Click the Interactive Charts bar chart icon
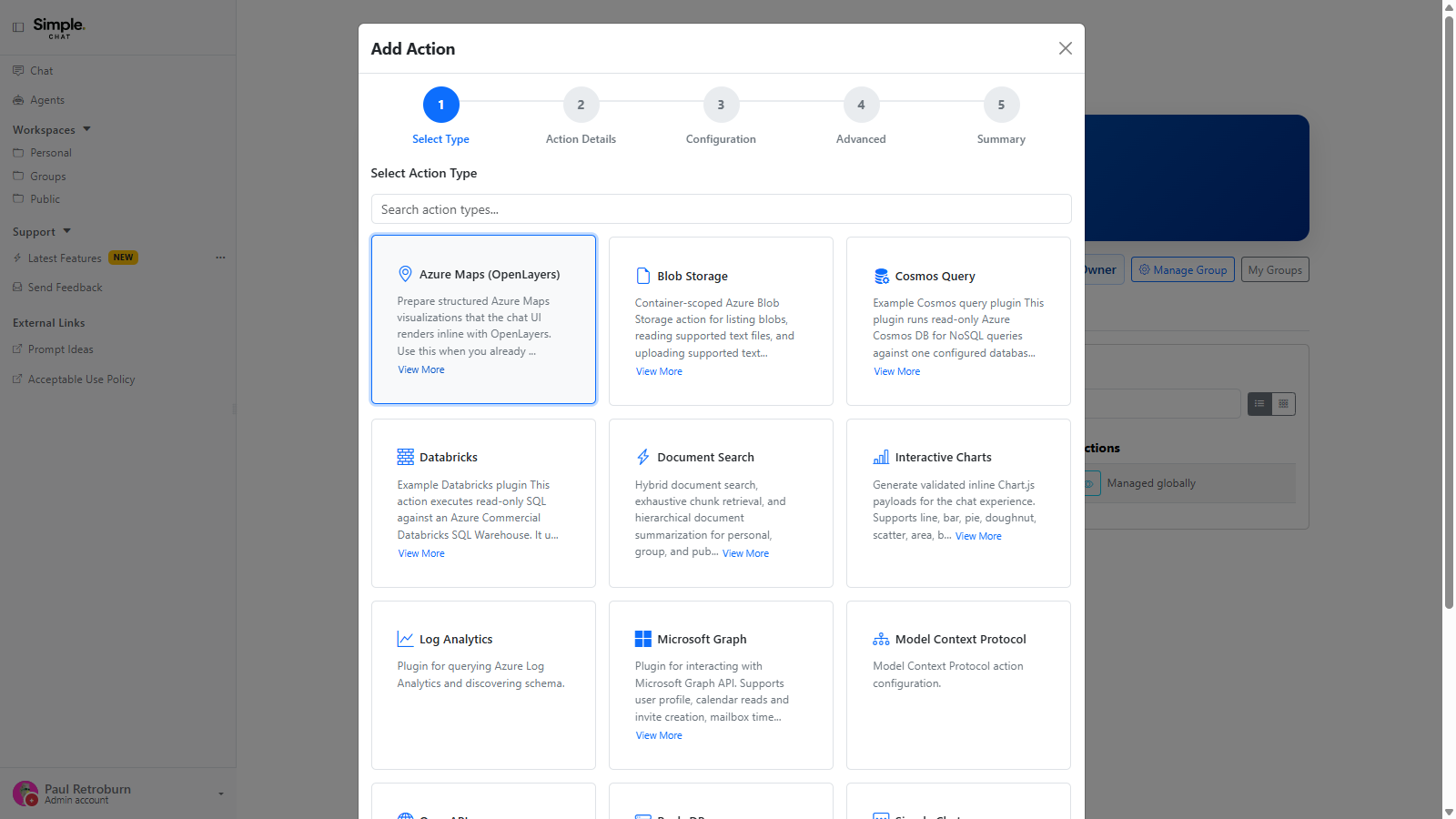The height and width of the screenshot is (819, 1456). click(x=881, y=457)
